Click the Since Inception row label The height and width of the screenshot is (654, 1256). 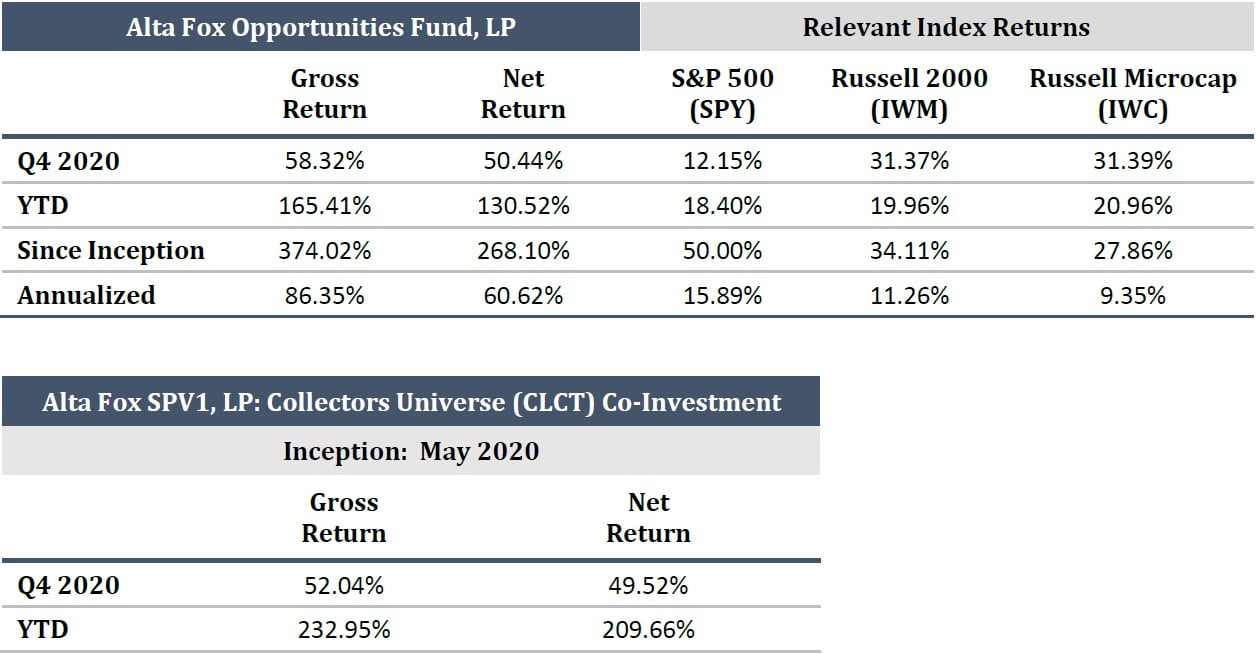111,250
